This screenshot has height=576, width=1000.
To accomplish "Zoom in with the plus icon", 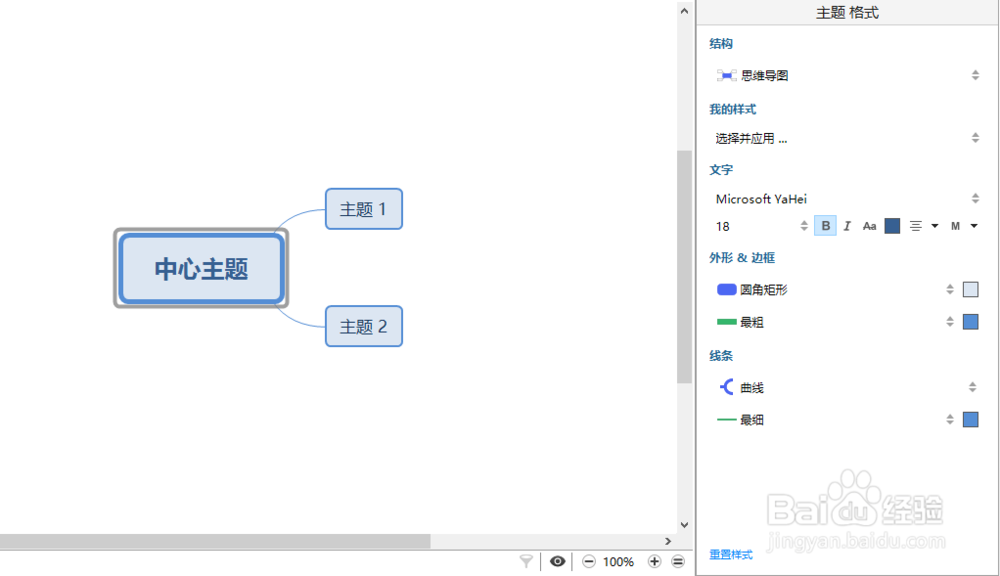I will coord(654,561).
